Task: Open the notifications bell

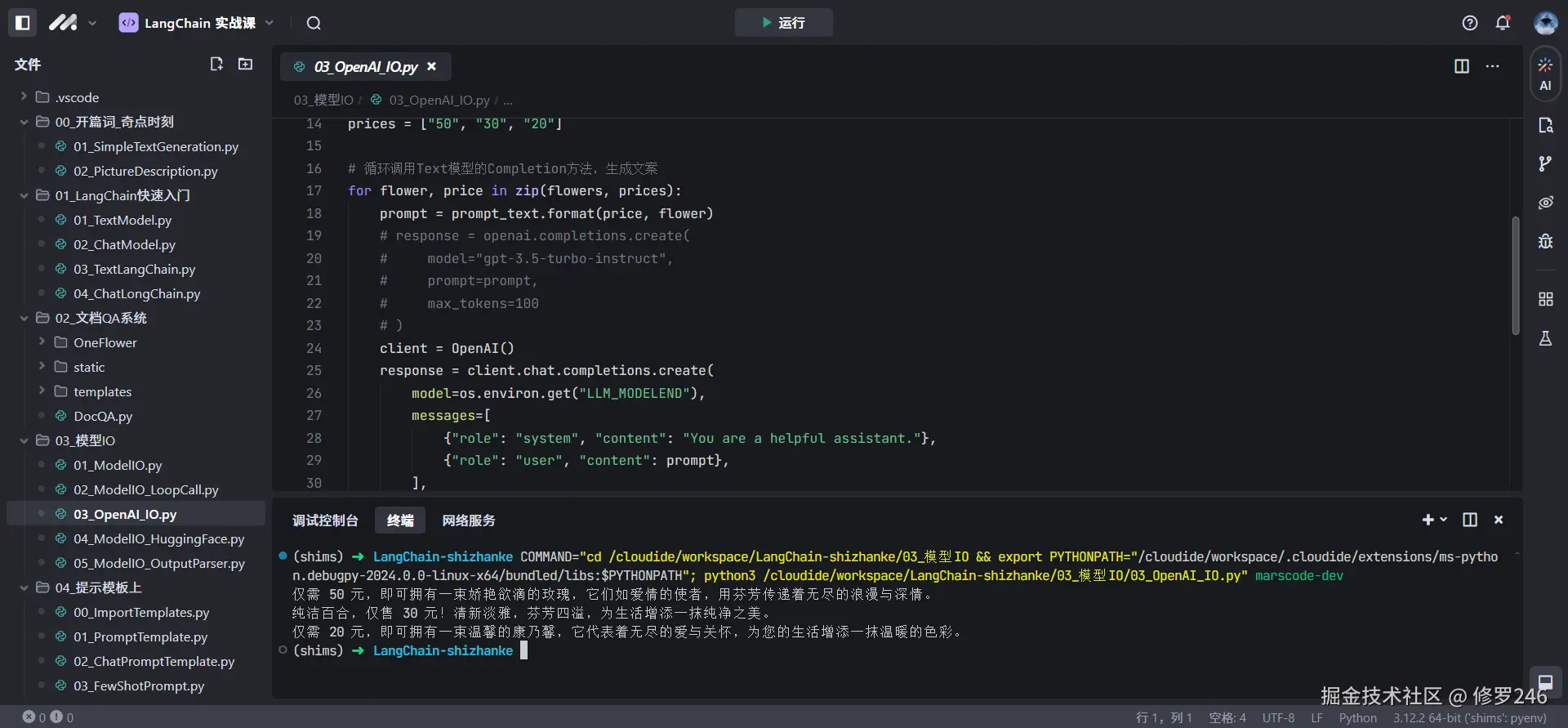Action: [x=1503, y=23]
